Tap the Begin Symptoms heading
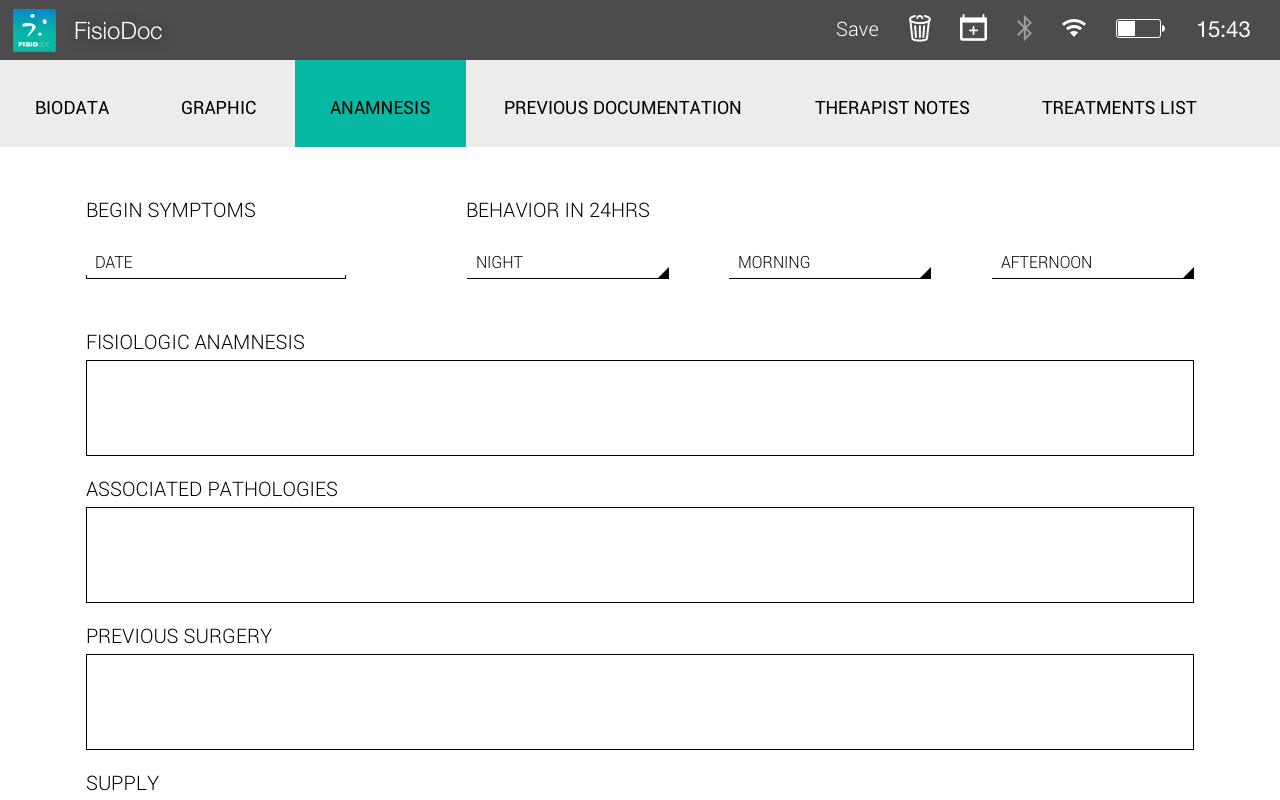The image size is (1280, 800). tap(171, 210)
